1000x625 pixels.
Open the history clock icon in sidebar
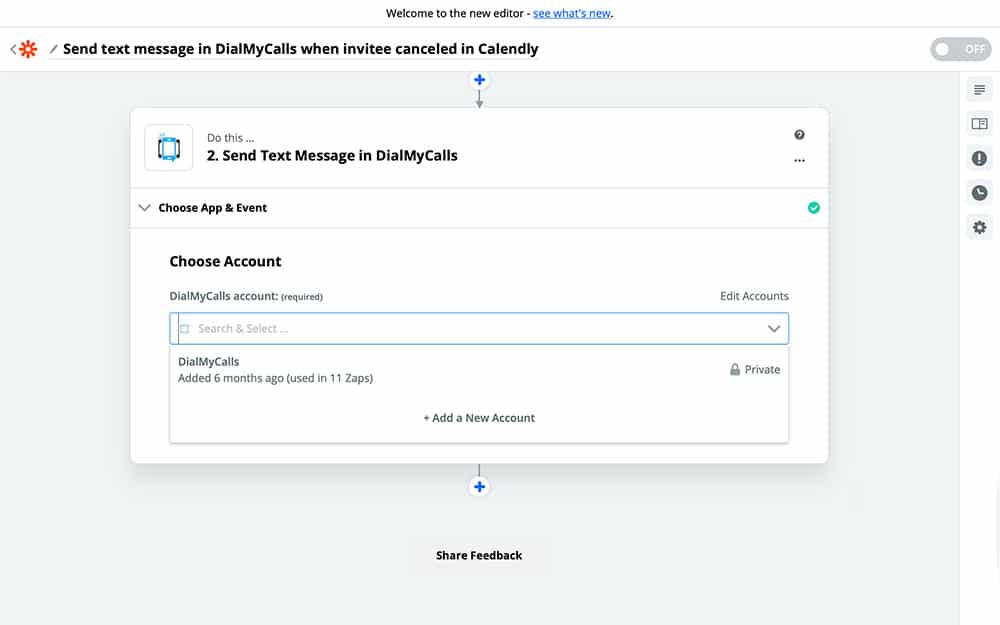[979, 193]
